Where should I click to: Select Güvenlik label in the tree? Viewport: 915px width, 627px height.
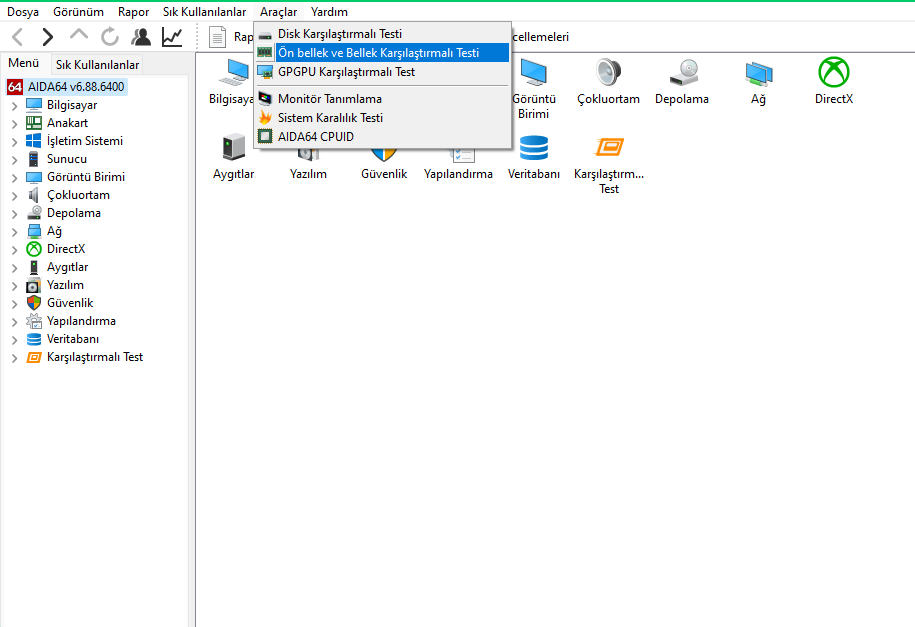[70, 302]
